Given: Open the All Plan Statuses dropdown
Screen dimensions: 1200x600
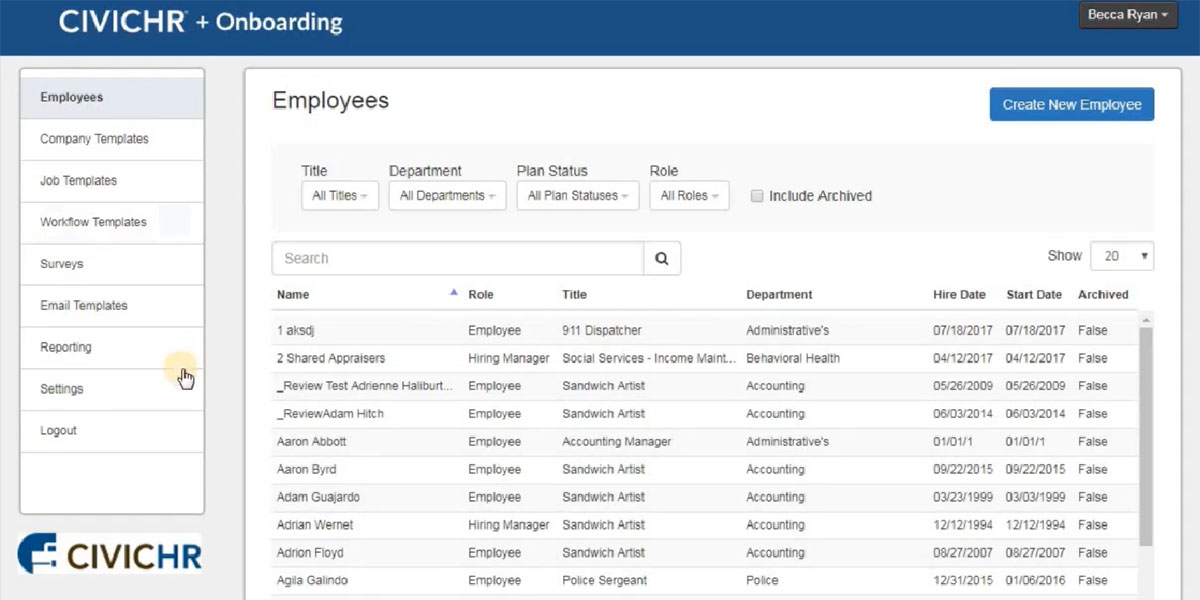Looking at the screenshot, I should pyautogui.click(x=577, y=196).
